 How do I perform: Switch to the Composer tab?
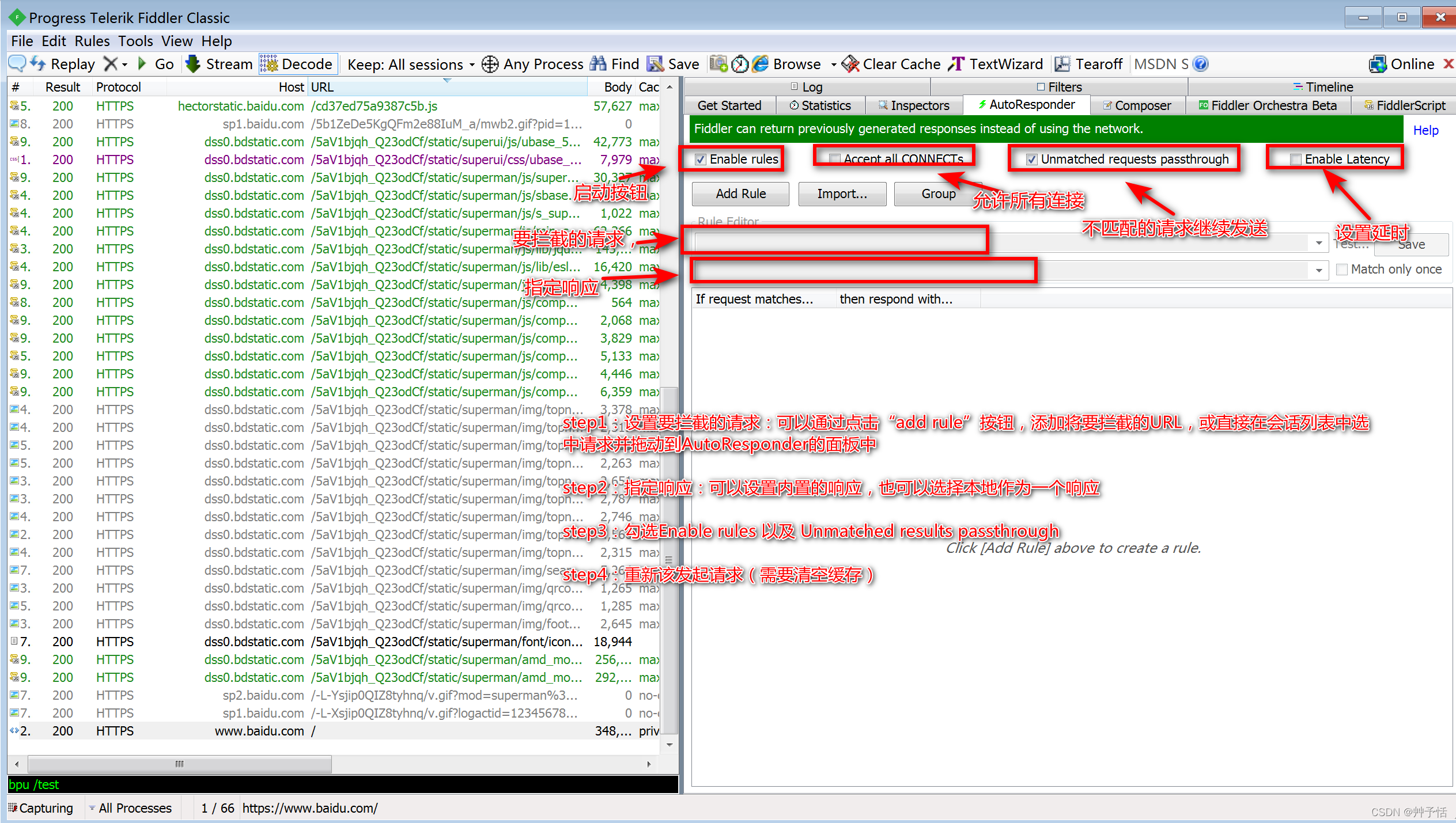(x=1137, y=105)
